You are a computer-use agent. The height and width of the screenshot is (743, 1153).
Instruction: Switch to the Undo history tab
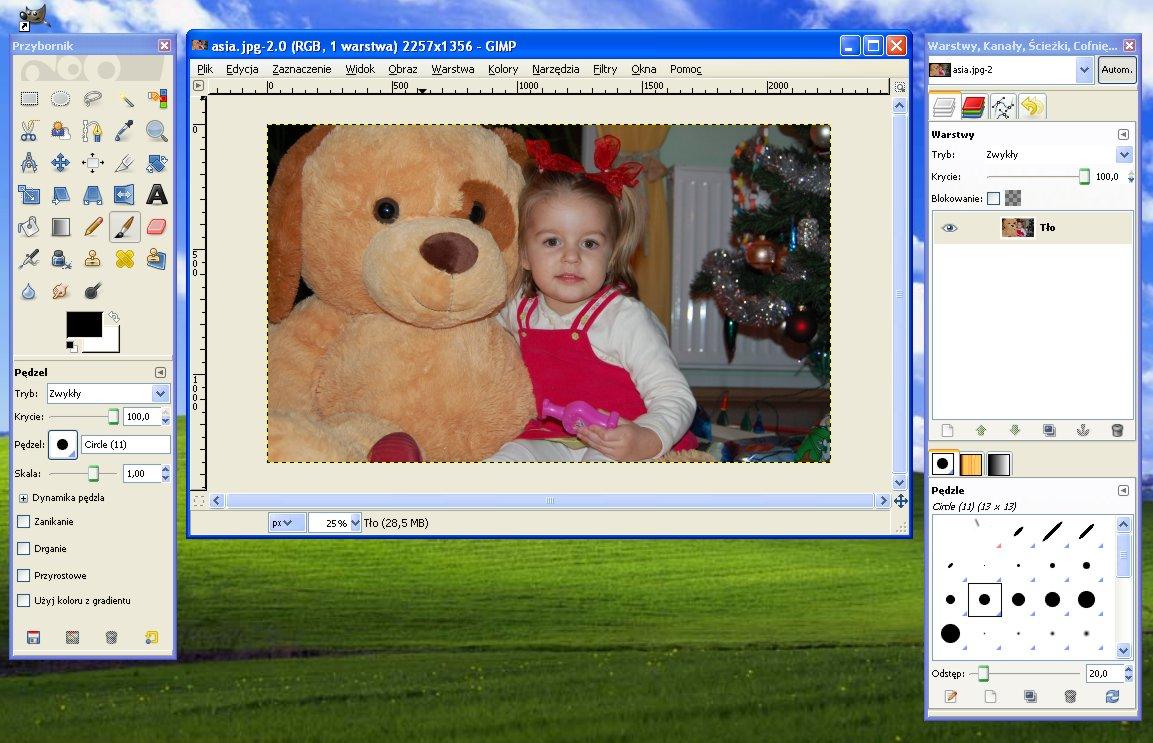(1032, 107)
